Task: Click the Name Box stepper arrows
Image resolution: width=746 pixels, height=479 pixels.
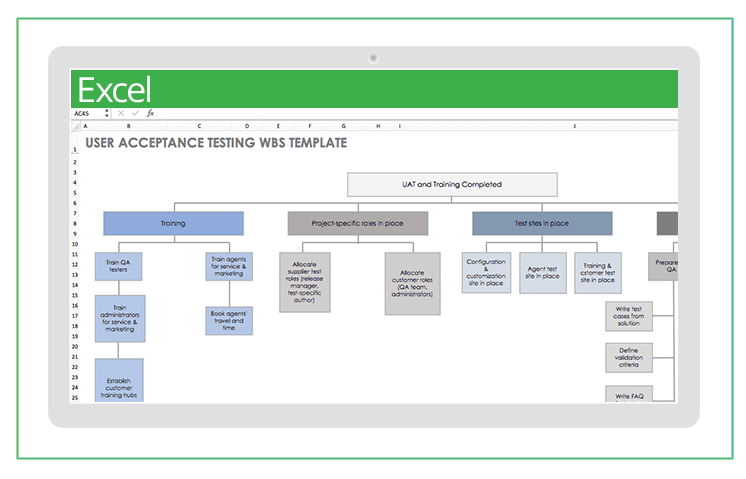Action: pos(107,114)
